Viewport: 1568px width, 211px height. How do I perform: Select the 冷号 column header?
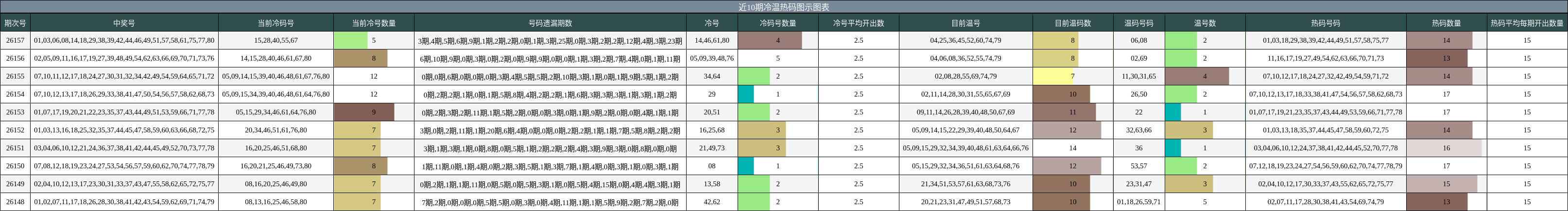point(711,22)
